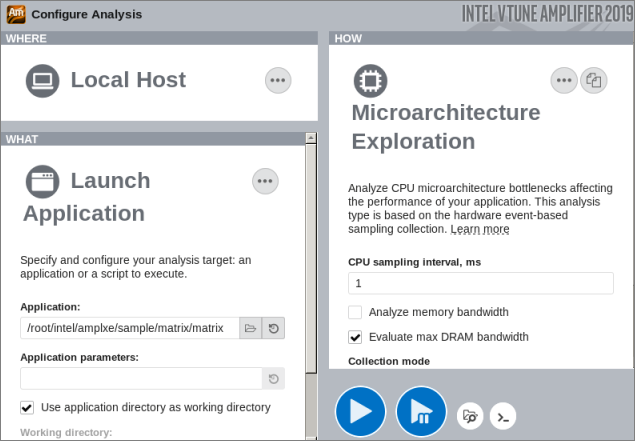This screenshot has height=441, width=635.
Task: Click the copy icon beside Microarchitecture Exploration
Action: (594, 80)
